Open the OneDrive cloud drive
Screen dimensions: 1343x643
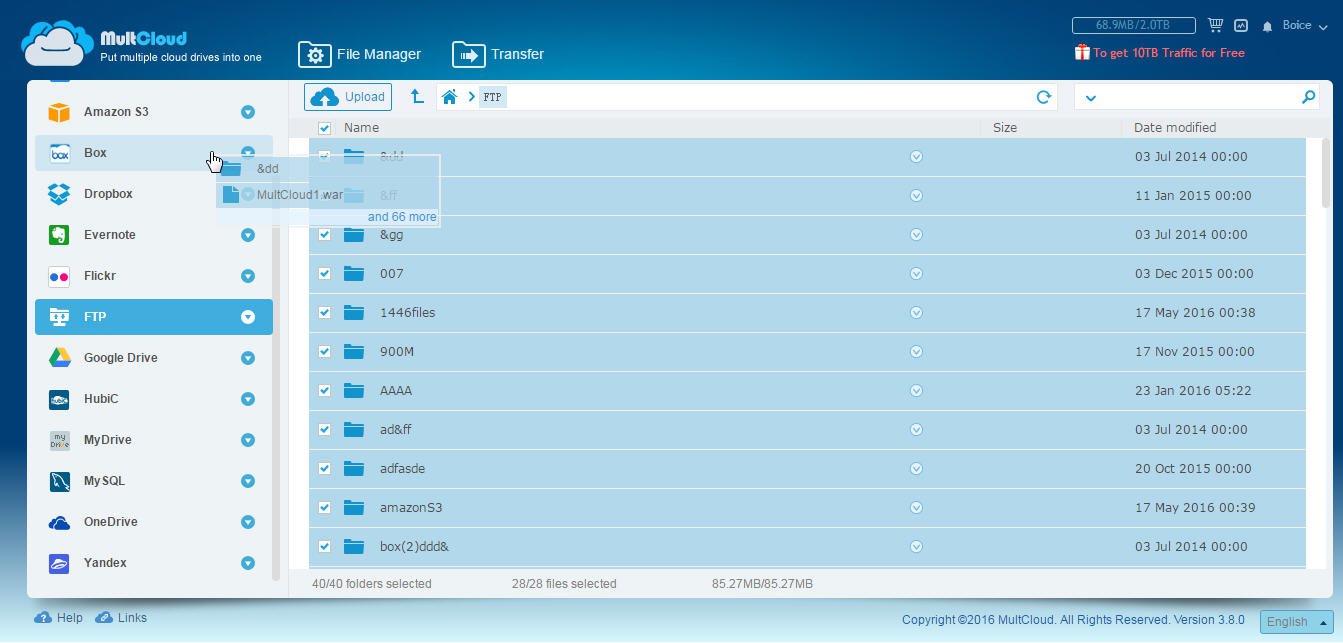coord(110,522)
